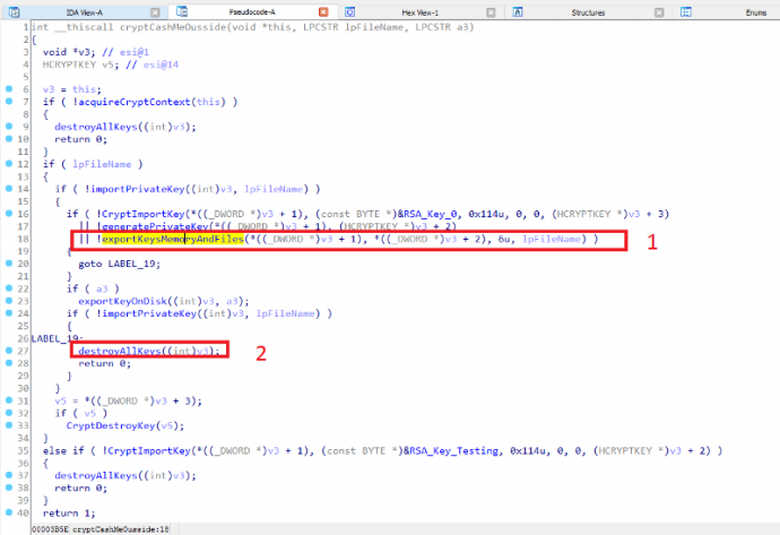Toggle breakpoint dot on line 18
This screenshot has width=780, height=535.
point(7,240)
